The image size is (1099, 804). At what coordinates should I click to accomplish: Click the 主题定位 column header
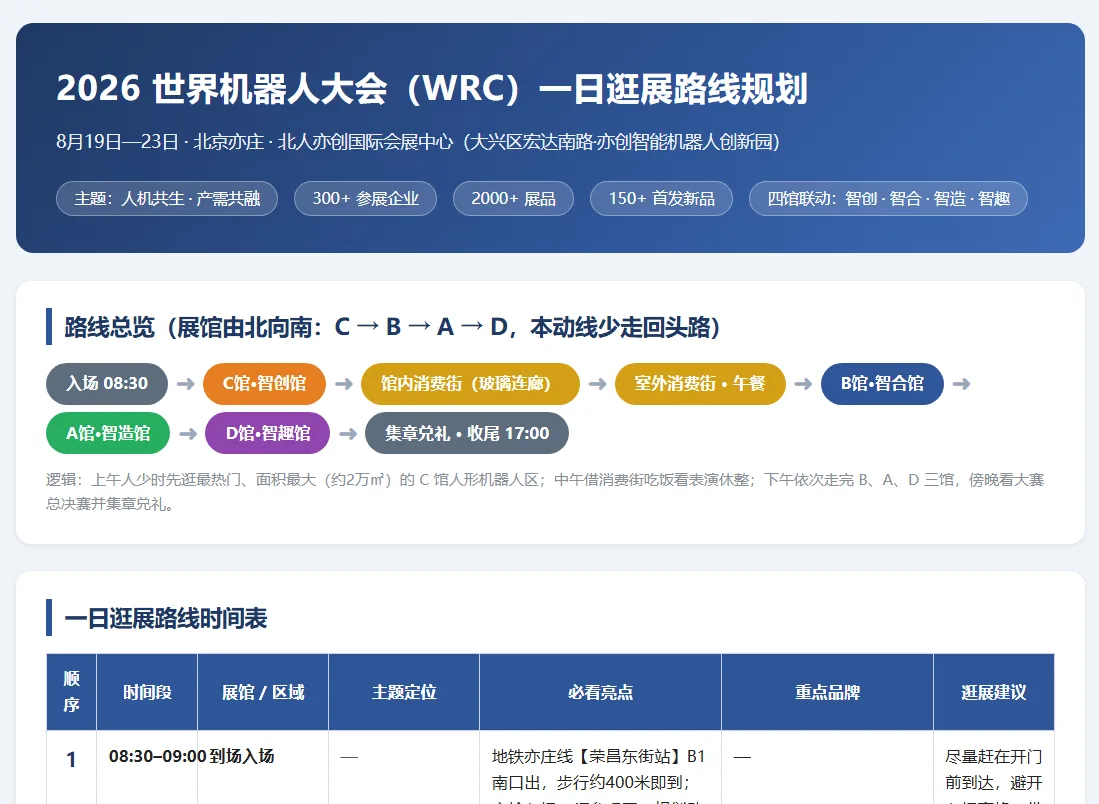404,692
